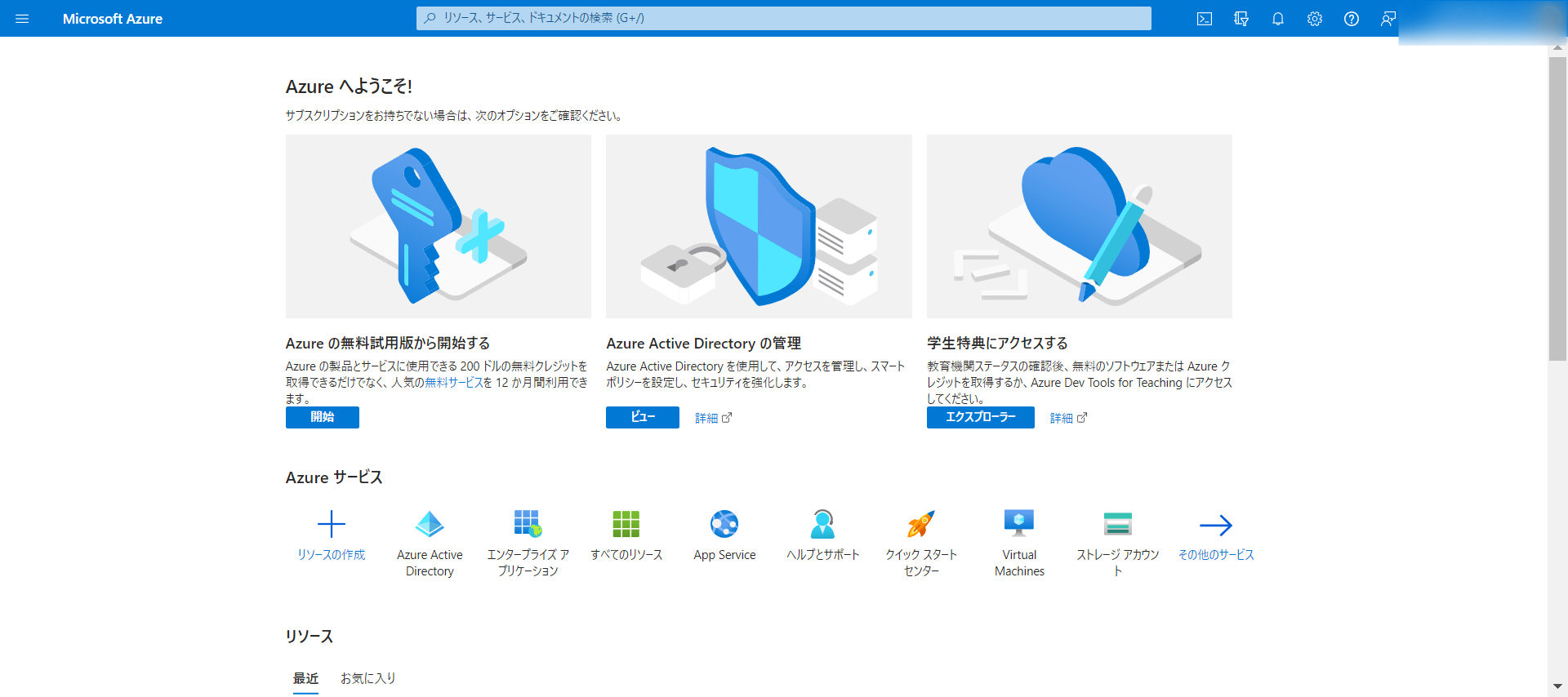Click the cloud and pencil student illustration
Image resolution: width=1568 pixels, height=697 pixels.
(x=1080, y=226)
